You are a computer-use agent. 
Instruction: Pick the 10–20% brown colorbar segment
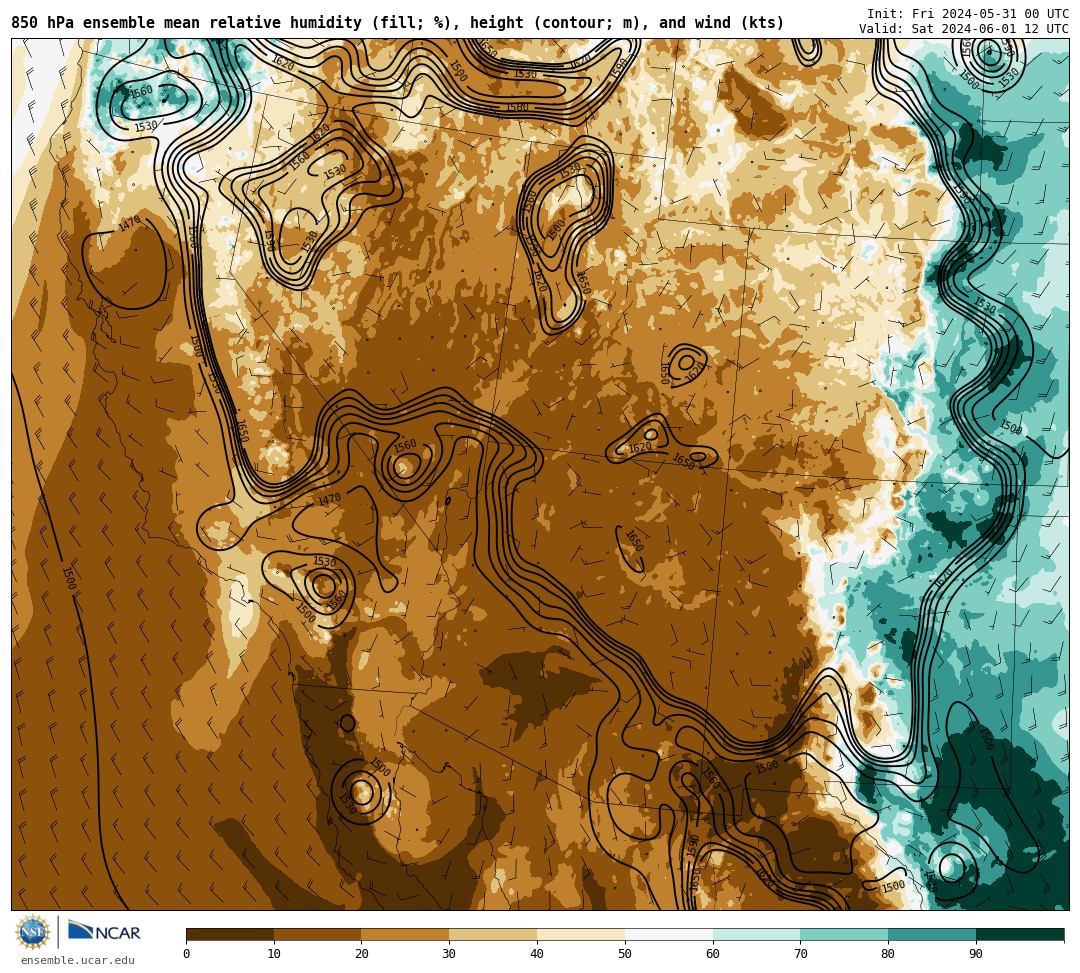click(318, 934)
